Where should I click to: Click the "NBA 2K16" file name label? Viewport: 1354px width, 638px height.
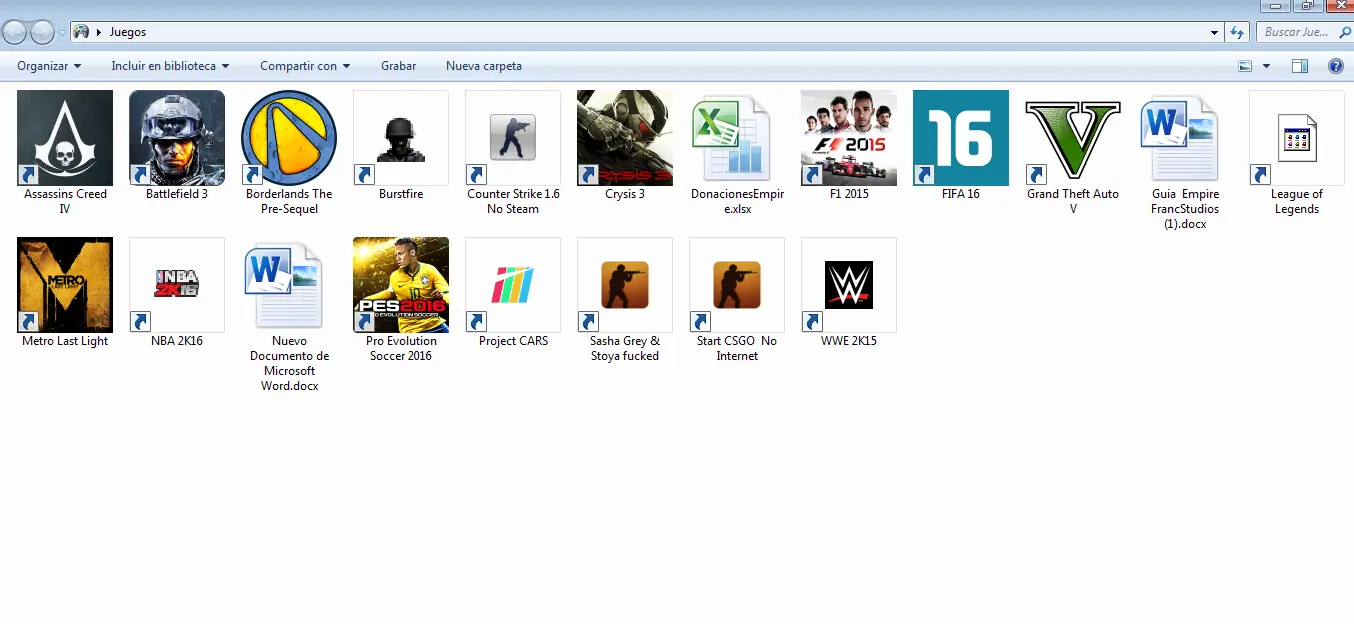click(177, 341)
